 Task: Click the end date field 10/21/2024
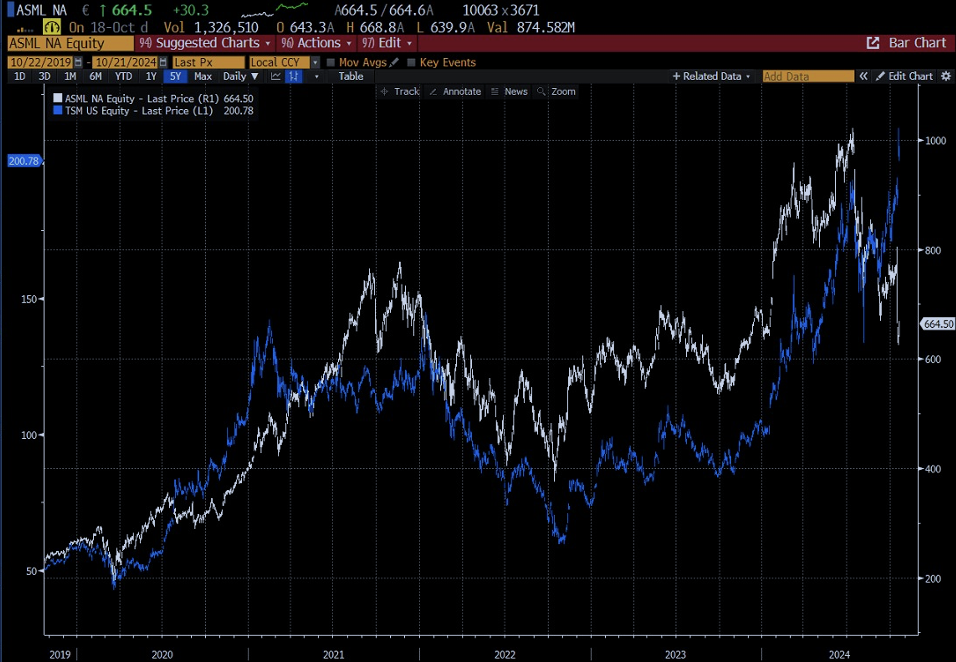(x=126, y=62)
